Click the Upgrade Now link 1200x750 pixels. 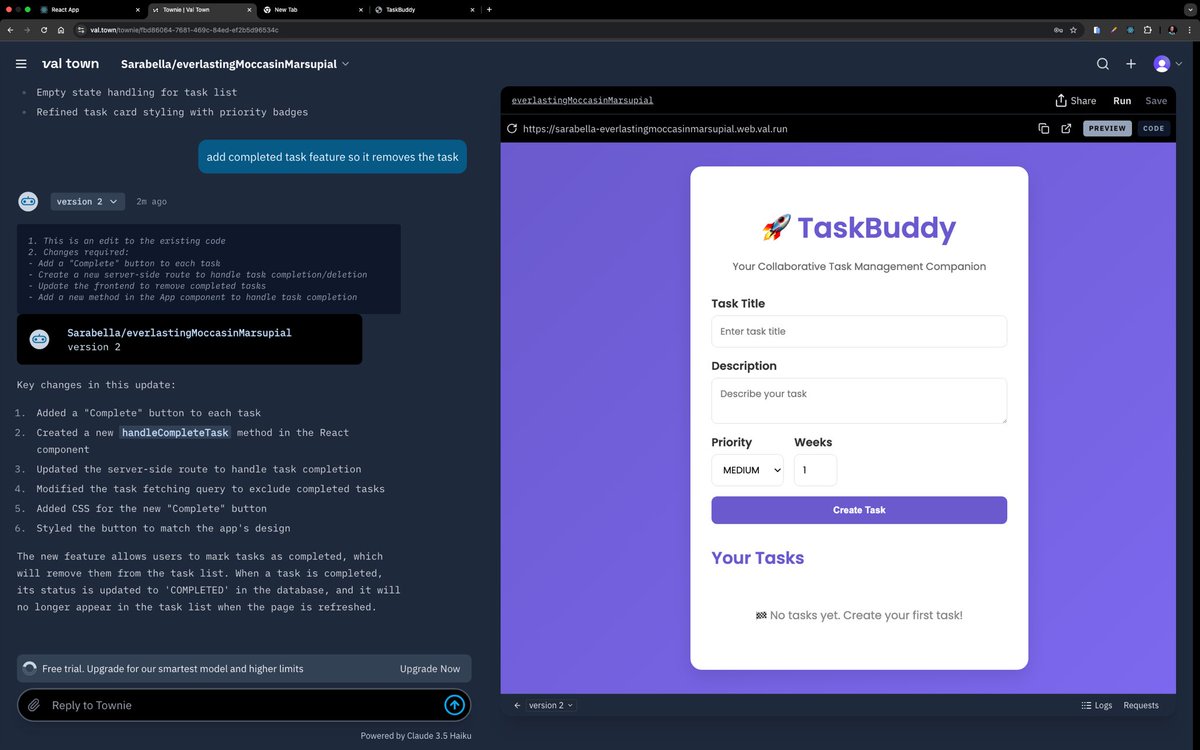430,669
